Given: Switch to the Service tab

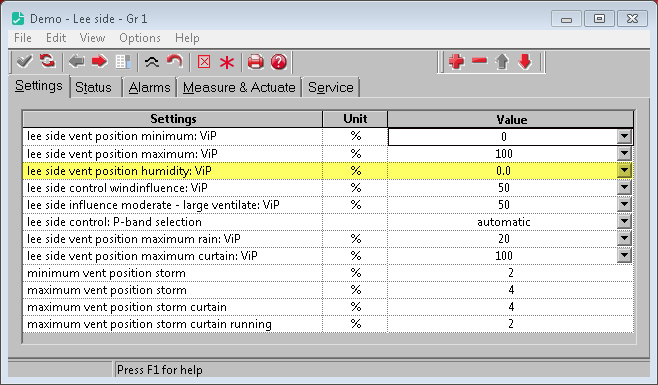Looking at the screenshot, I should [x=331, y=87].
